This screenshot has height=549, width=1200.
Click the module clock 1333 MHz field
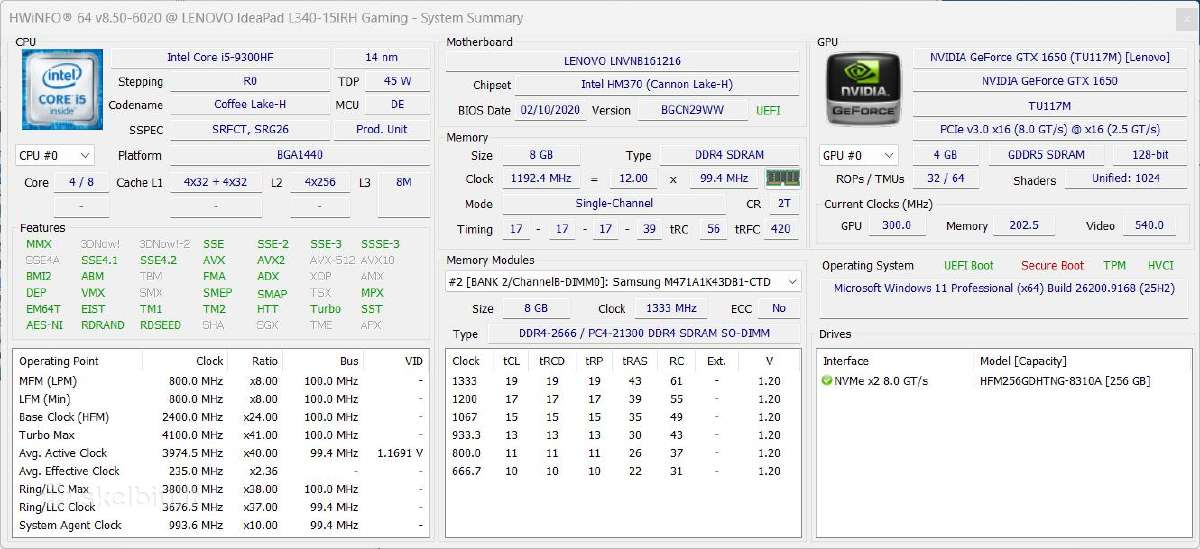click(x=671, y=309)
